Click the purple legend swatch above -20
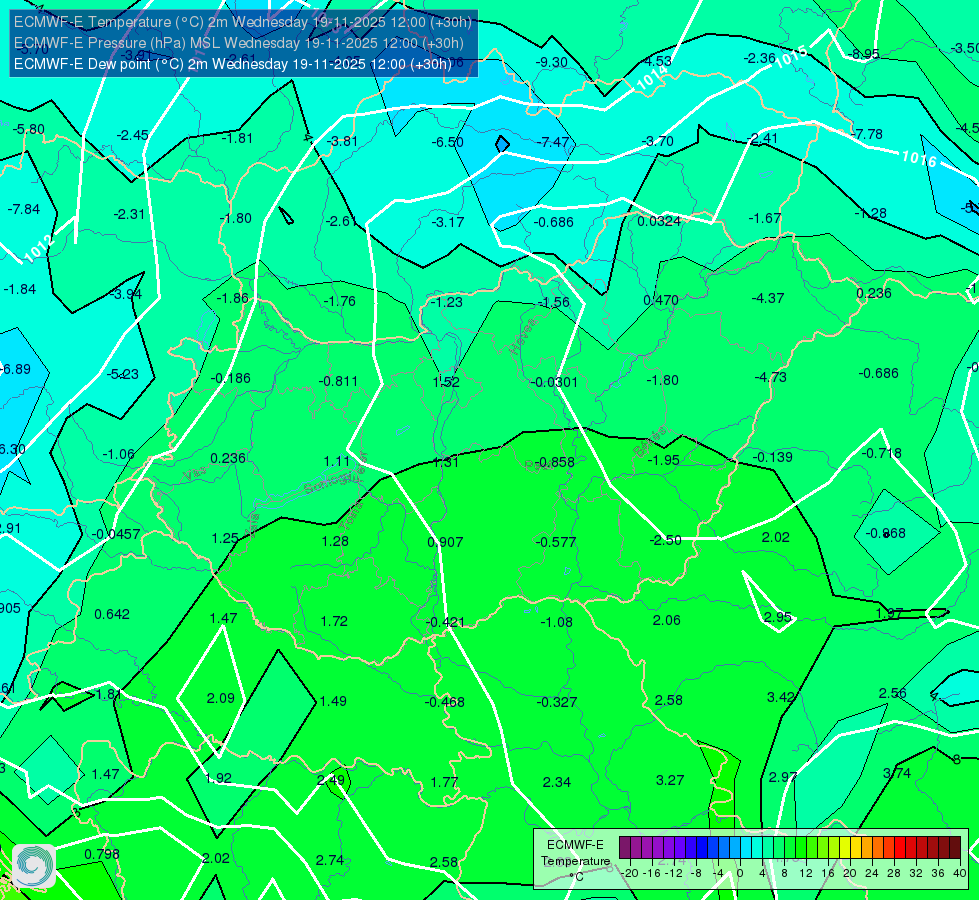979x900 pixels. click(x=625, y=848)
